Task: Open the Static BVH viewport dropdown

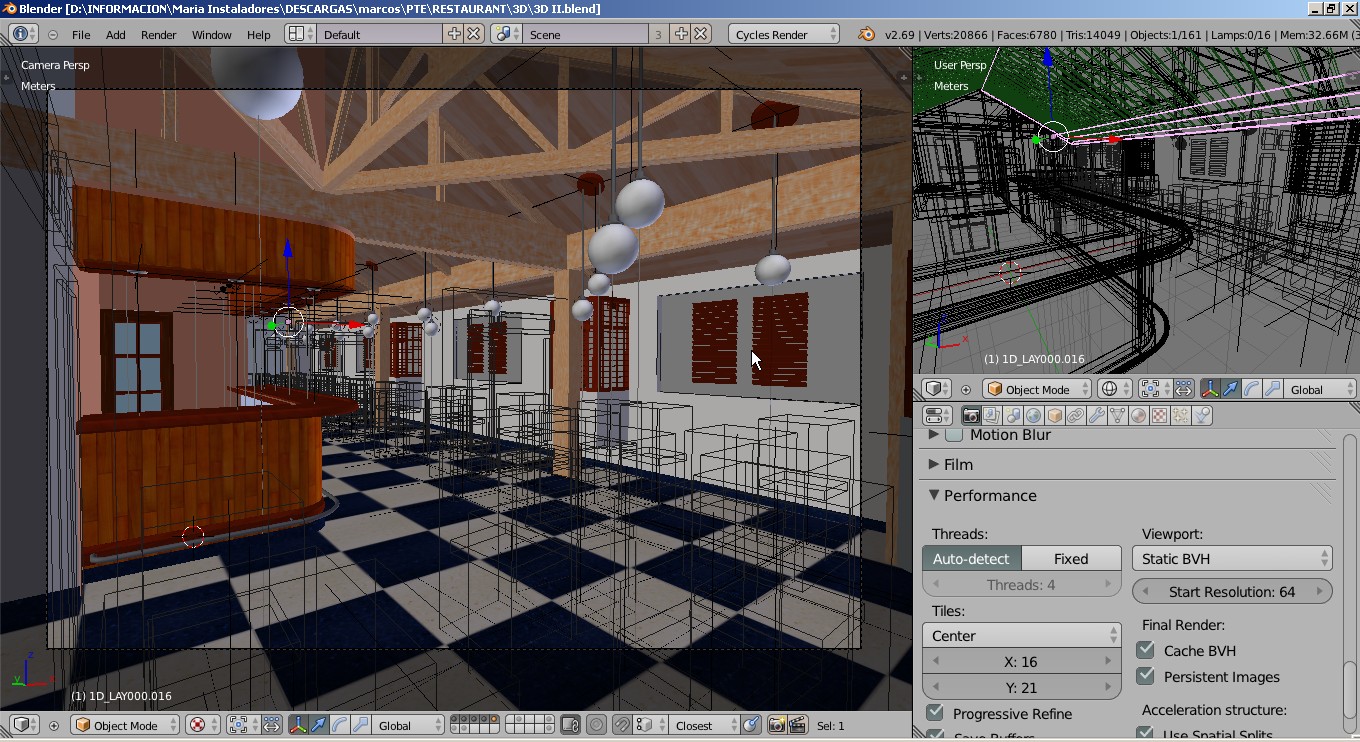Action: [x=1232, y=559]
